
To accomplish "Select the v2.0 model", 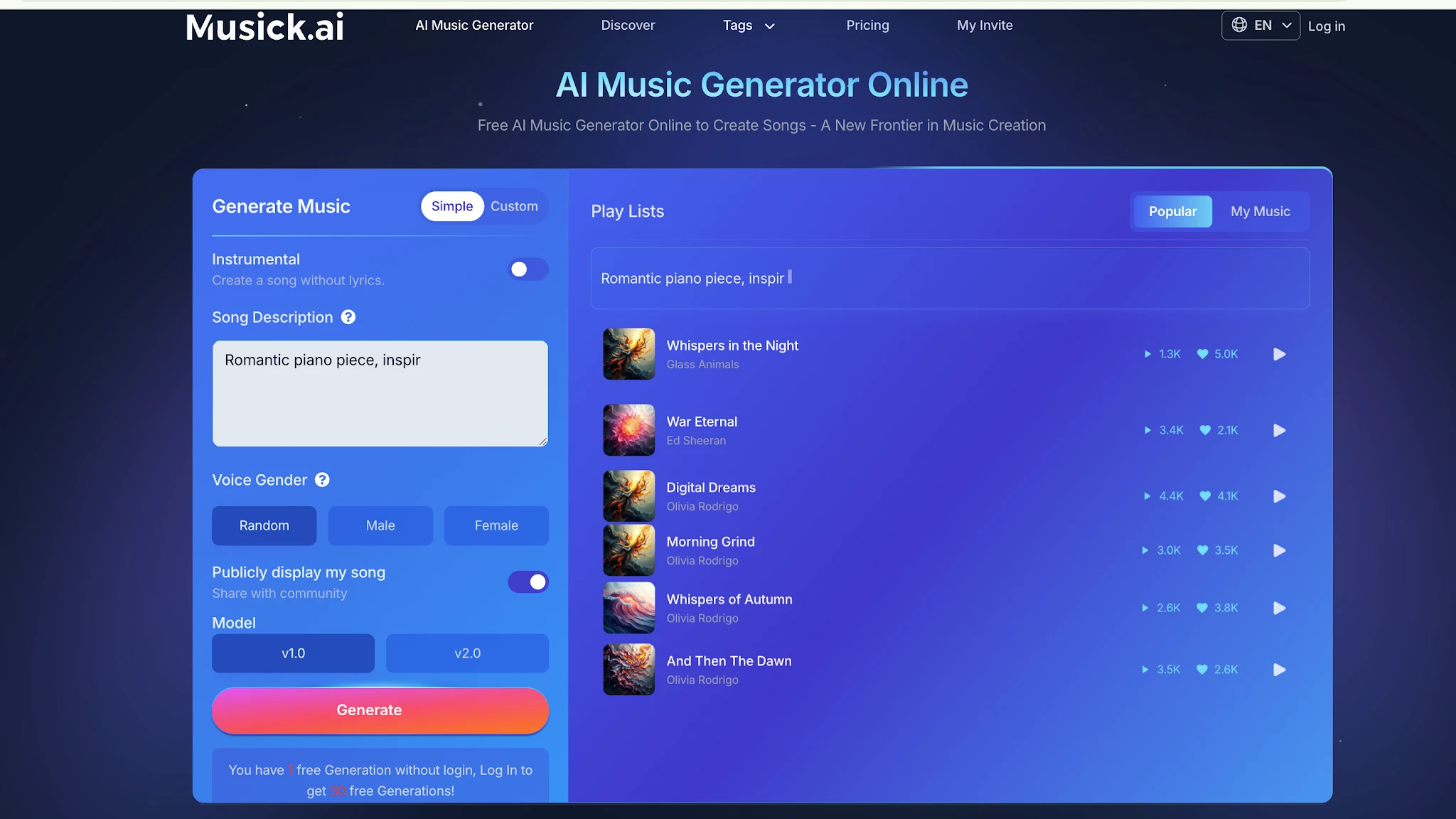I will tap(466, 653).
